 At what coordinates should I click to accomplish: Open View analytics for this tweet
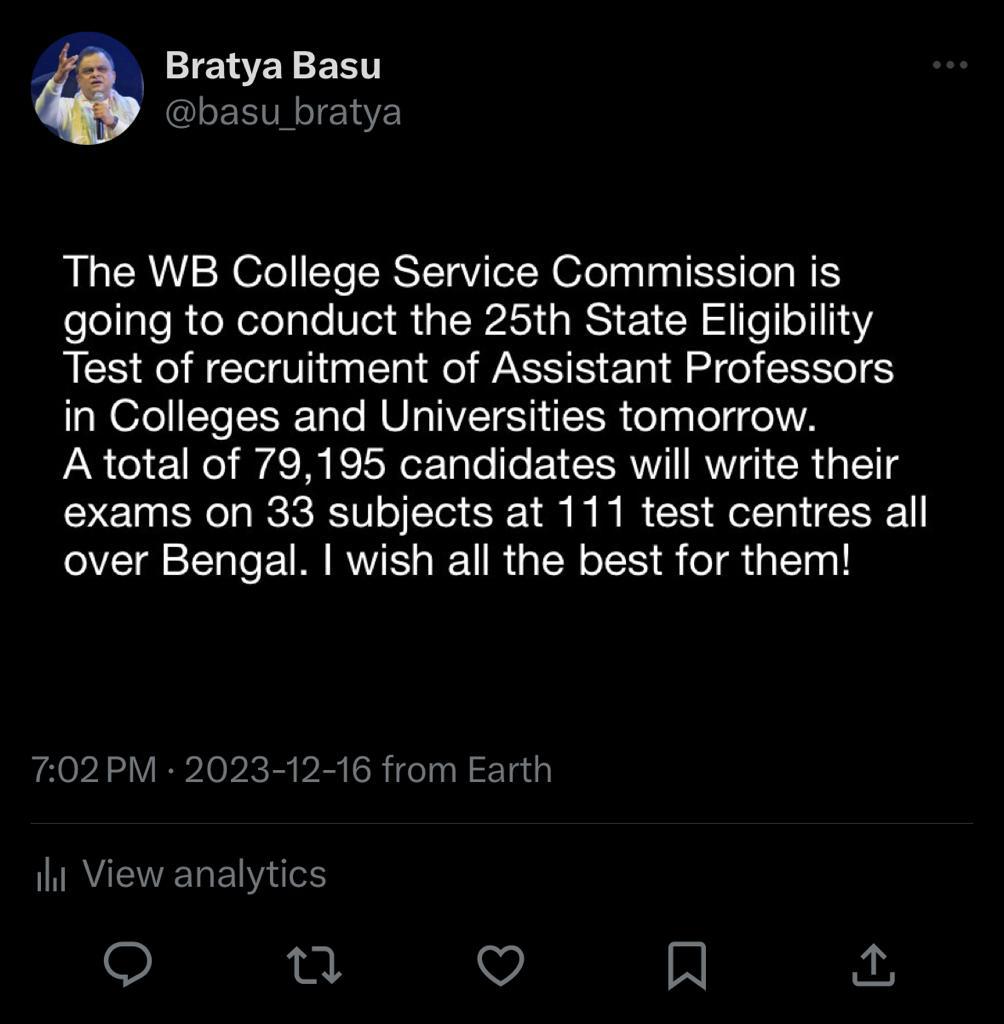click(204, 874)
